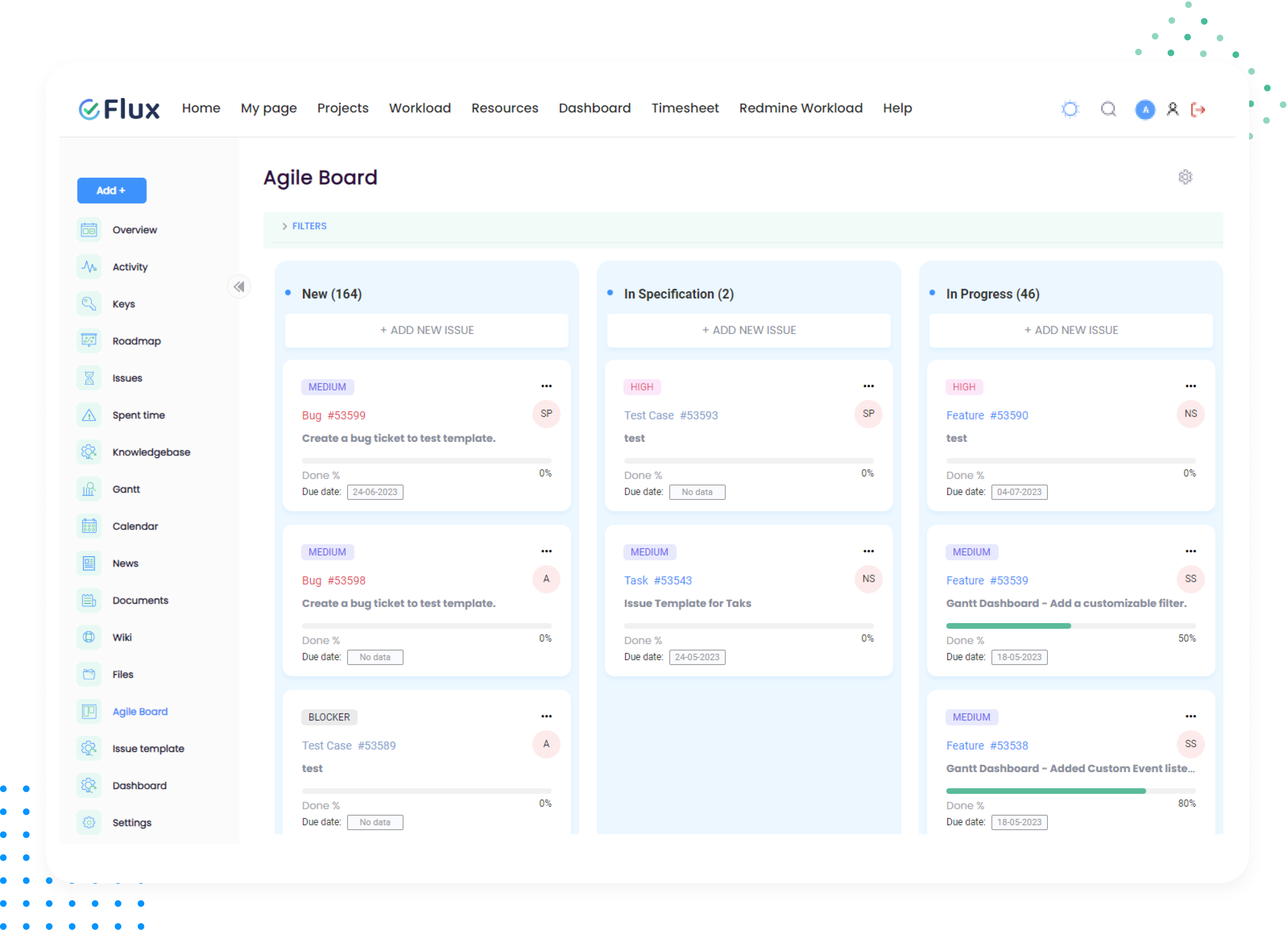
Task: Click SP assignee avatar on Bug #53599
Action: tap(546, 414)
